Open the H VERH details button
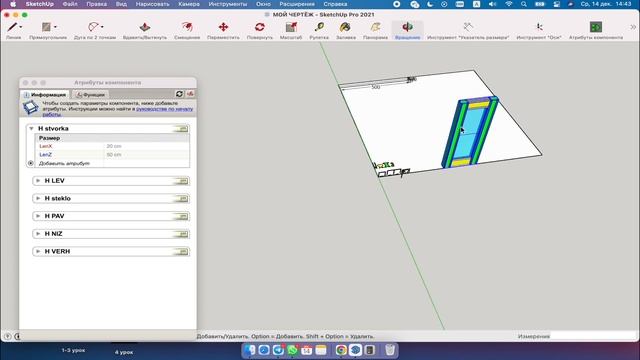The width and height of the screenshot is (640, 360). click(x=182, y=251)
